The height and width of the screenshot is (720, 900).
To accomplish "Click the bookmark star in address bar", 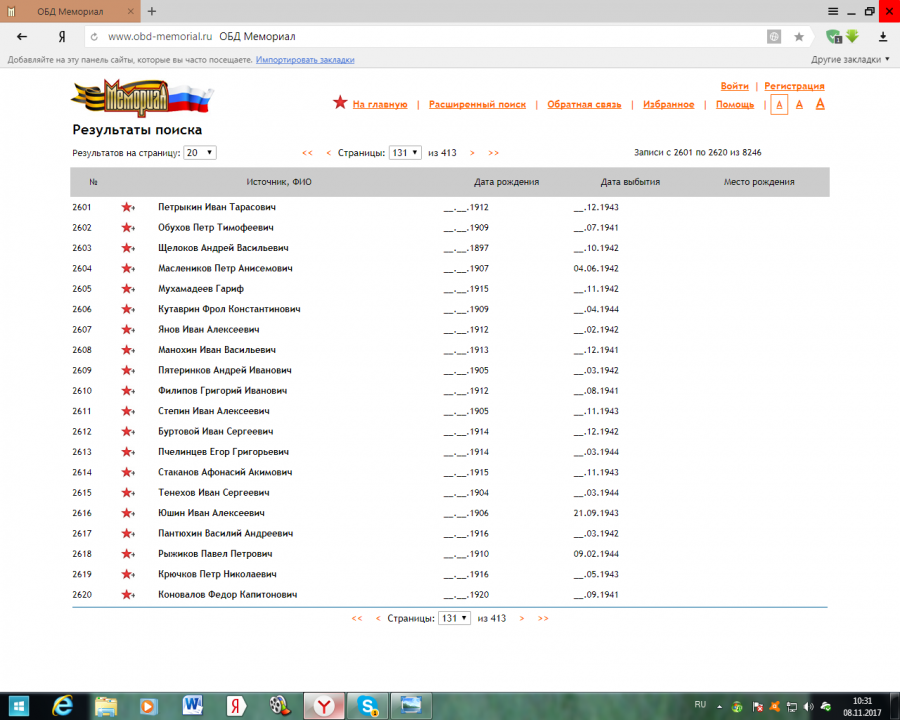I will 799,36.
